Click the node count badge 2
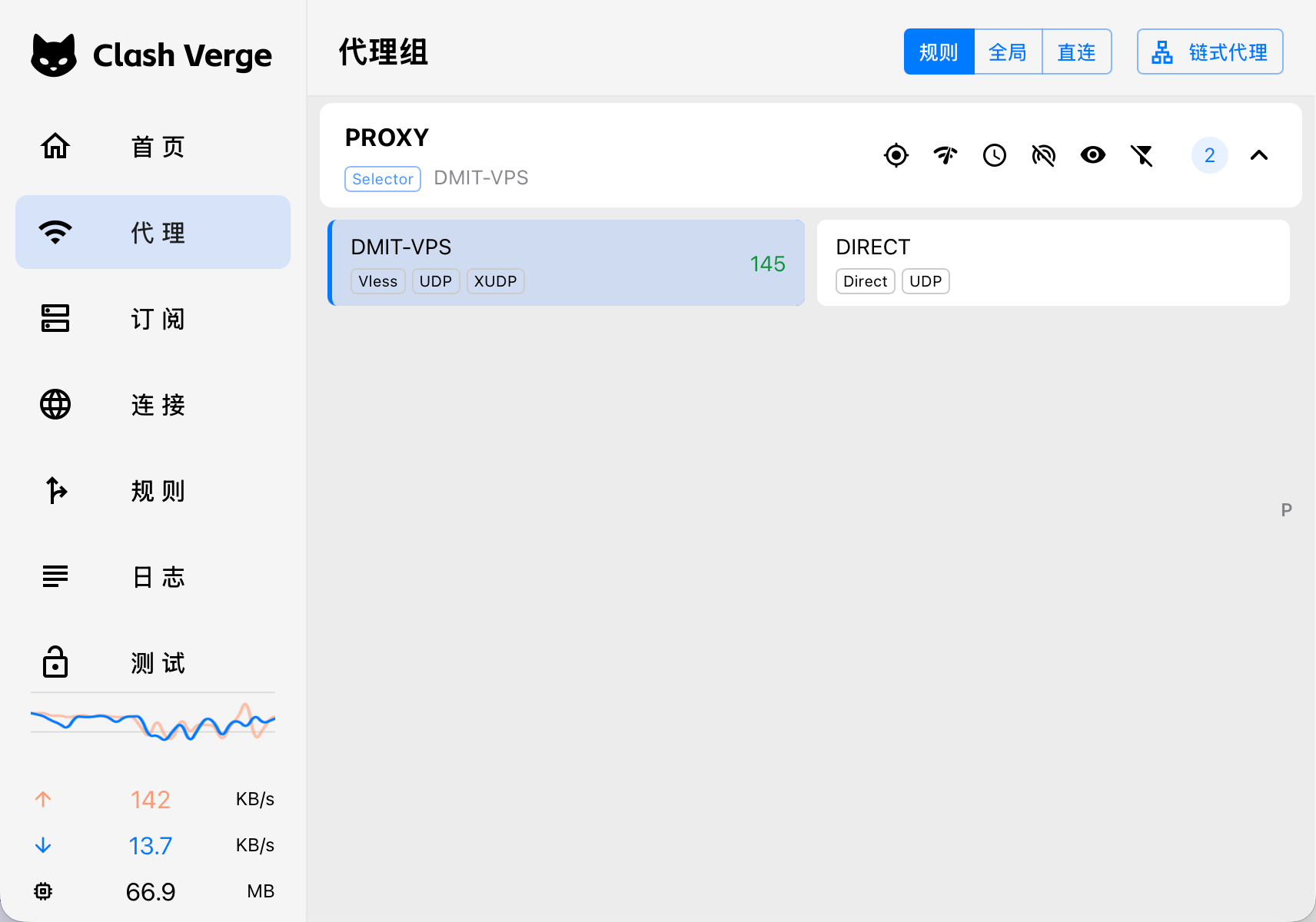The image size is (1316, 922). [1210, 155]
